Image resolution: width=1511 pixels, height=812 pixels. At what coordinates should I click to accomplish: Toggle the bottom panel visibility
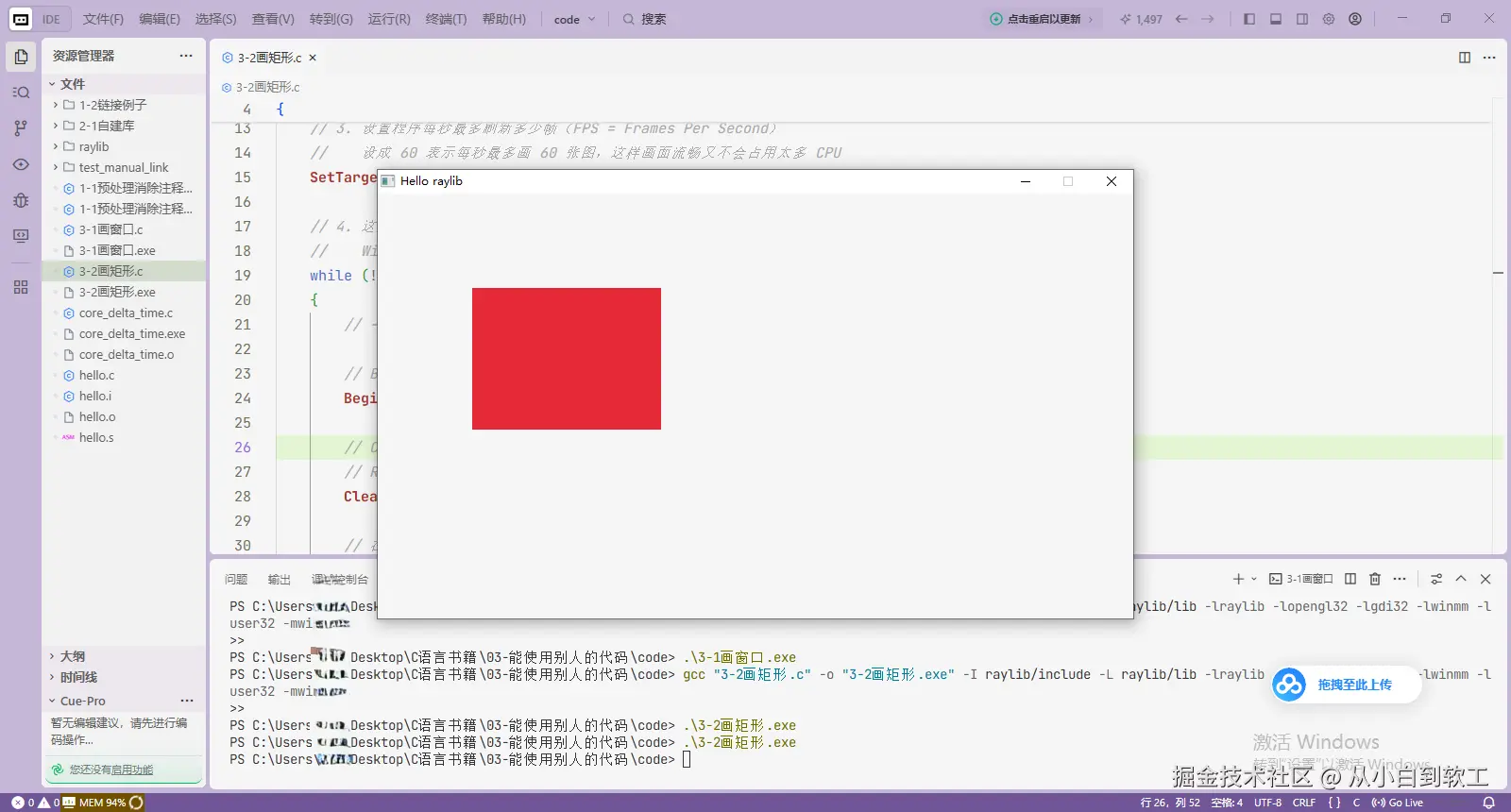pyautogui.click(x=1276, y=19)
